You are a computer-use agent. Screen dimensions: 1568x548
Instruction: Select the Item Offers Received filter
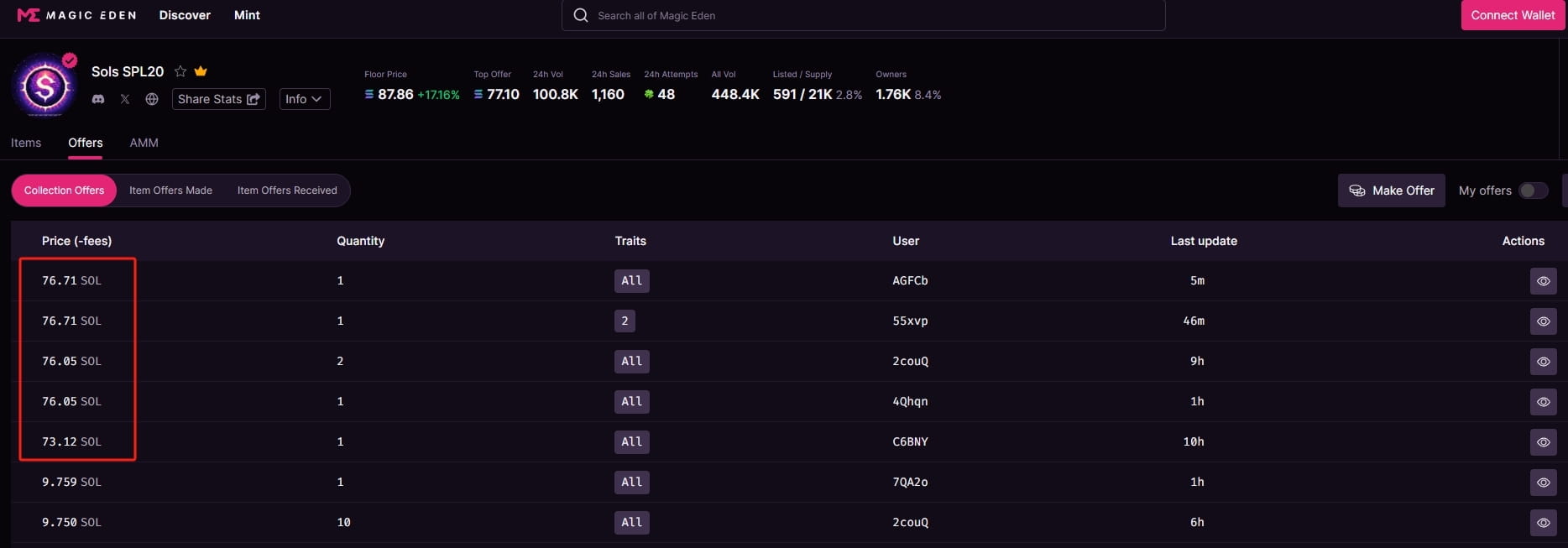click(x=287, y=190)
